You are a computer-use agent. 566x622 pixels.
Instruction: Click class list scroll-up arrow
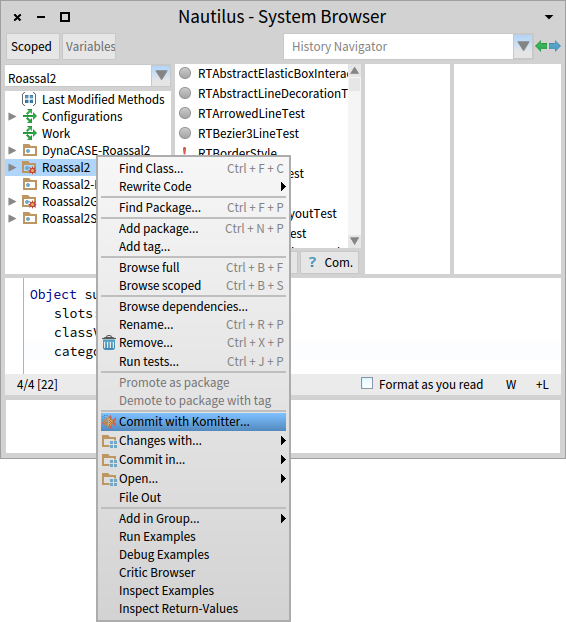coord(355,71)
